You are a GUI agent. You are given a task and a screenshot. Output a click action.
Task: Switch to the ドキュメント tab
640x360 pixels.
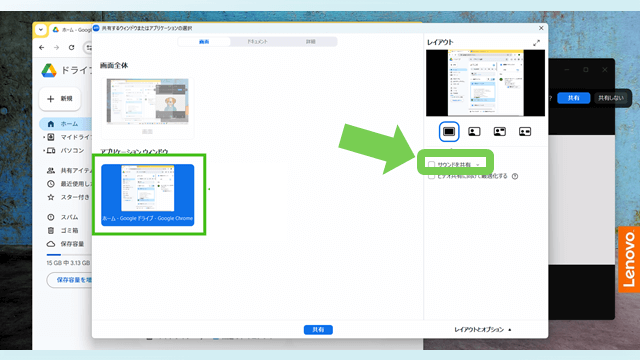coord(257,42)
